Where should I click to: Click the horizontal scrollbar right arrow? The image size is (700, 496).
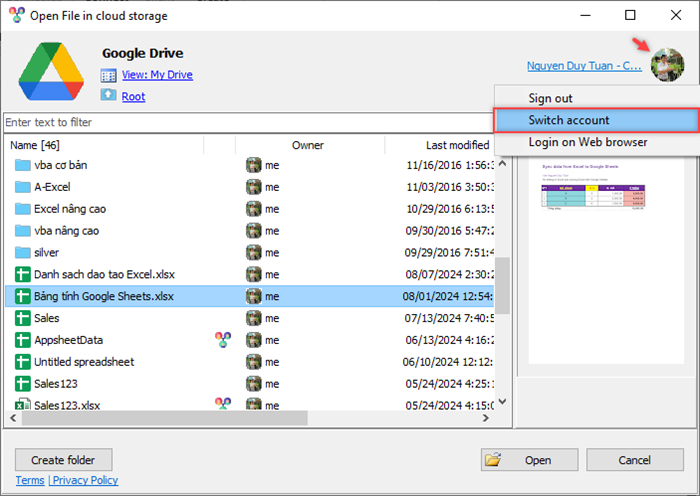coord(486,418)
